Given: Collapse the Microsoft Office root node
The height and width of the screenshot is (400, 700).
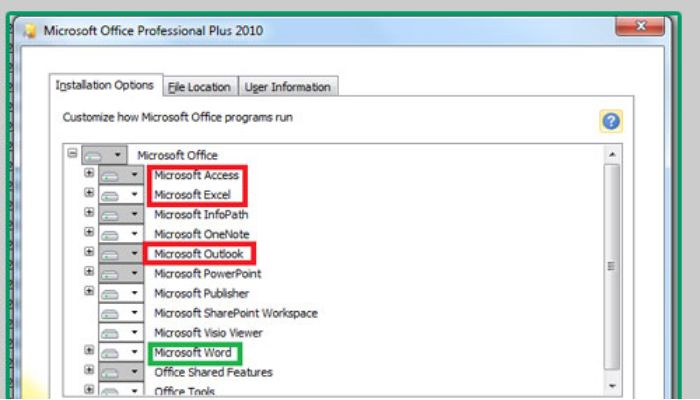Looking at the screenshot, I should point(72,153).
